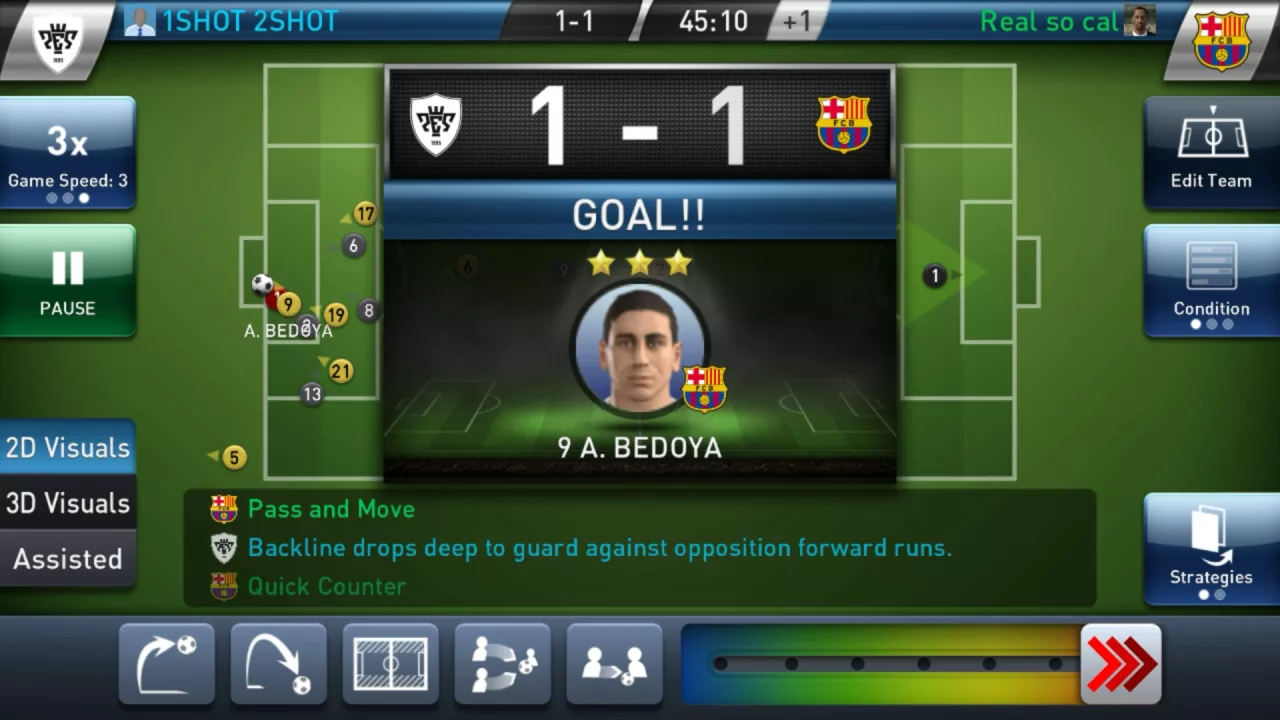Open the Strategies cards button

1211,549
